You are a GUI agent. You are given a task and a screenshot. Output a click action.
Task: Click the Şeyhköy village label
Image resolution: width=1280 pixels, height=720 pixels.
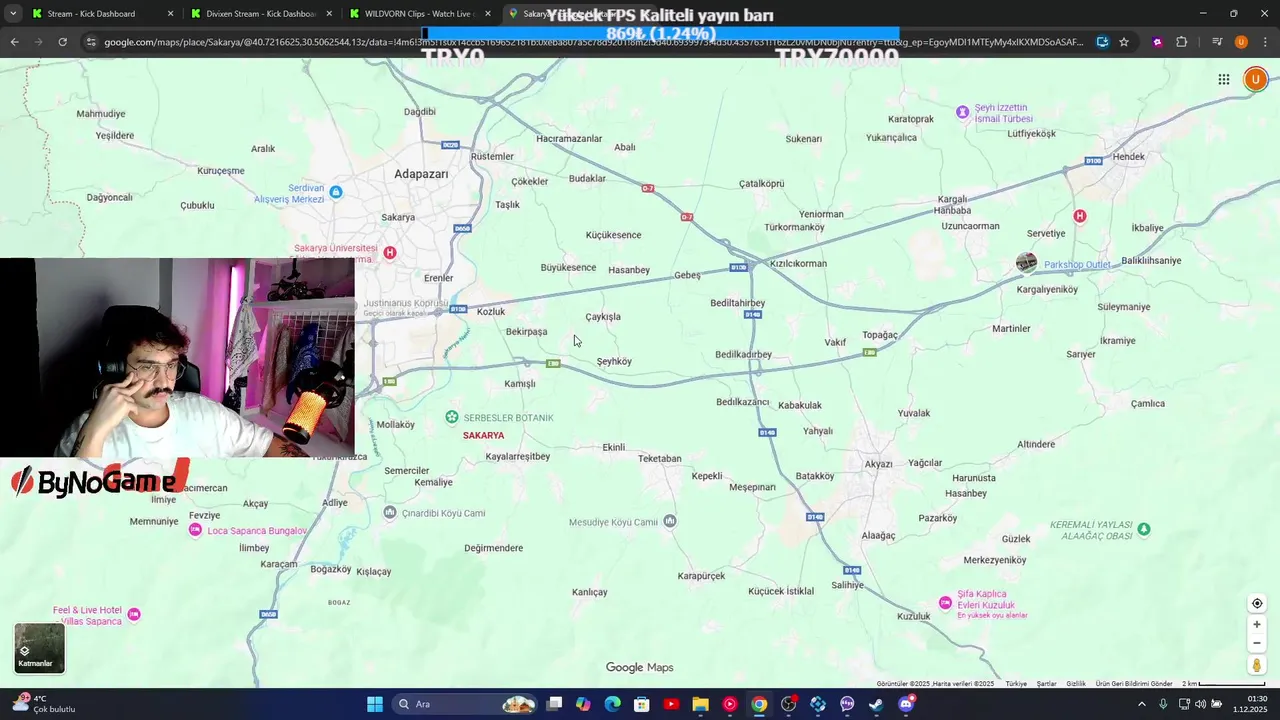click(614, 362)
